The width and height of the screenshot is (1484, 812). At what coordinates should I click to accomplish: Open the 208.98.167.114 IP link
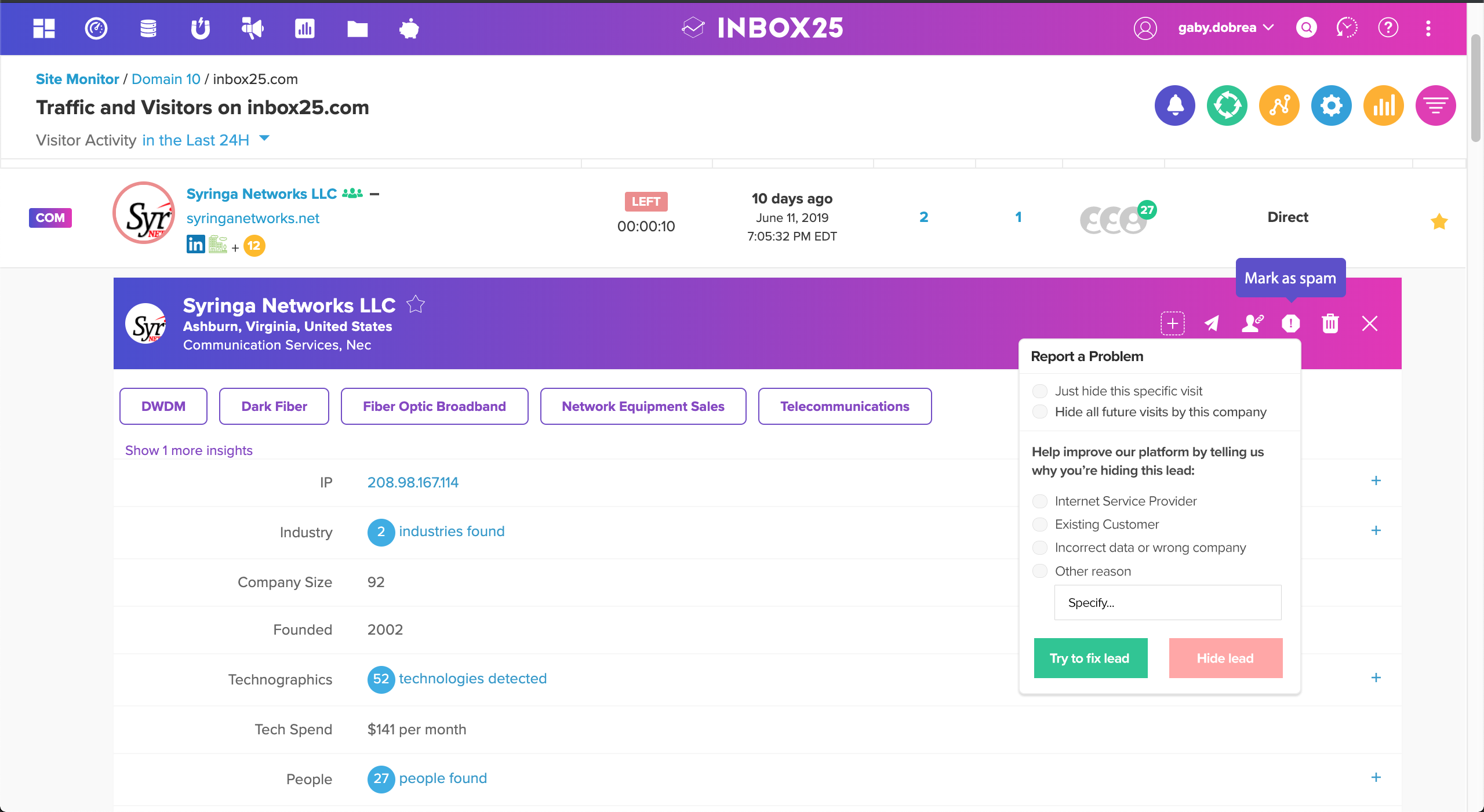pyautogui.click(x=413, y=482)
